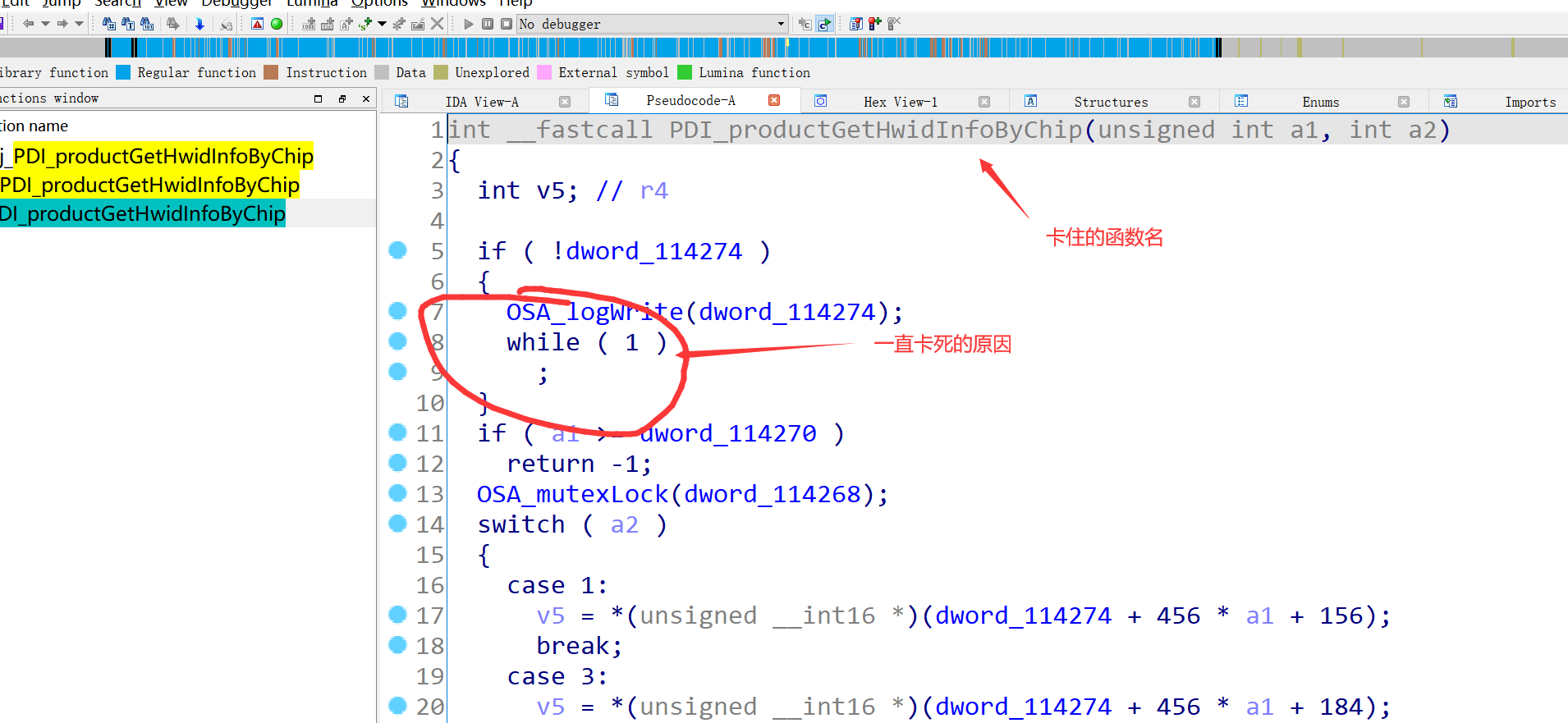The image size is (1568, 723).
Task: Open the forward-navigation history dropdown arrow
Action: click(80, 24)
